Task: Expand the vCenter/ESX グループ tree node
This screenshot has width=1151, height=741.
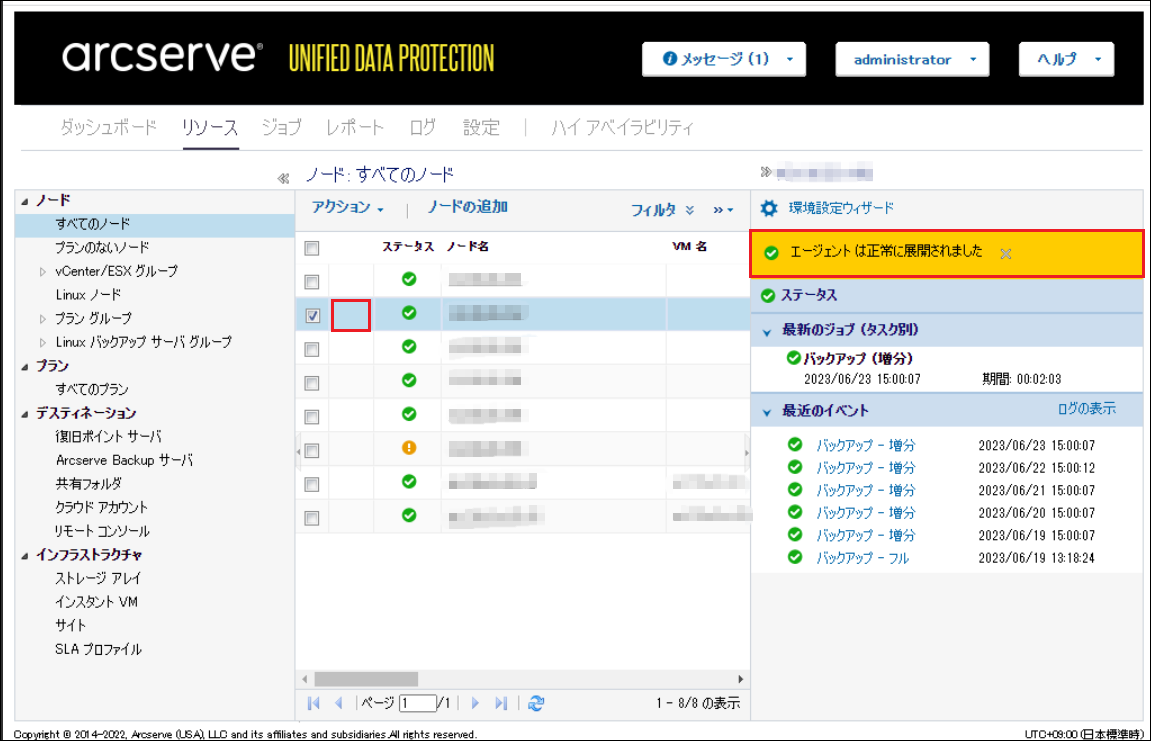Action: [43, 272]
